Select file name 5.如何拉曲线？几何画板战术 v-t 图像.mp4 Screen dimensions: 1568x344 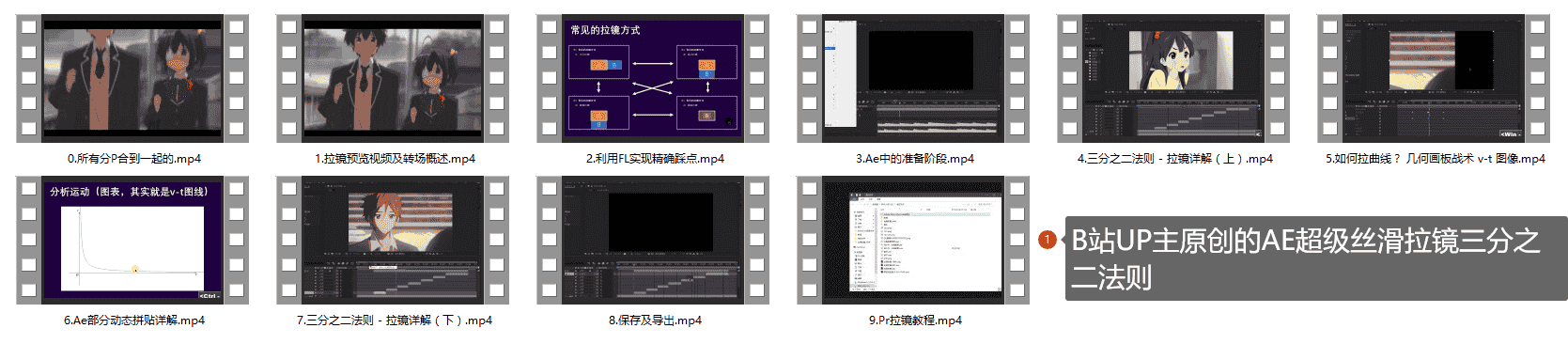[1435, 159]
